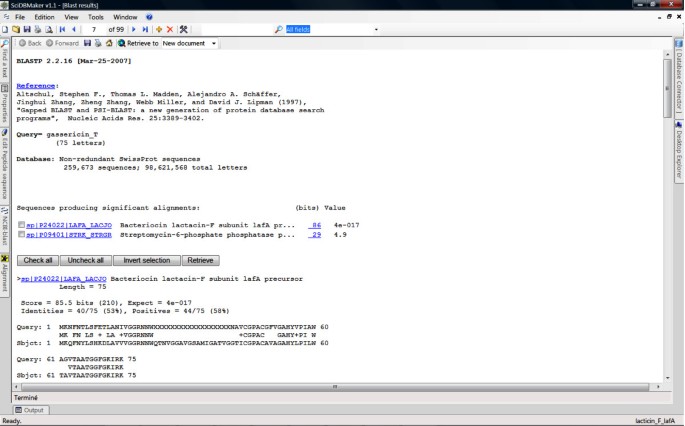Image resolution: width=685 pixels, height=426 pixels.
Task: Click the home icon in browser toolbar
Action: coord(110,44)
